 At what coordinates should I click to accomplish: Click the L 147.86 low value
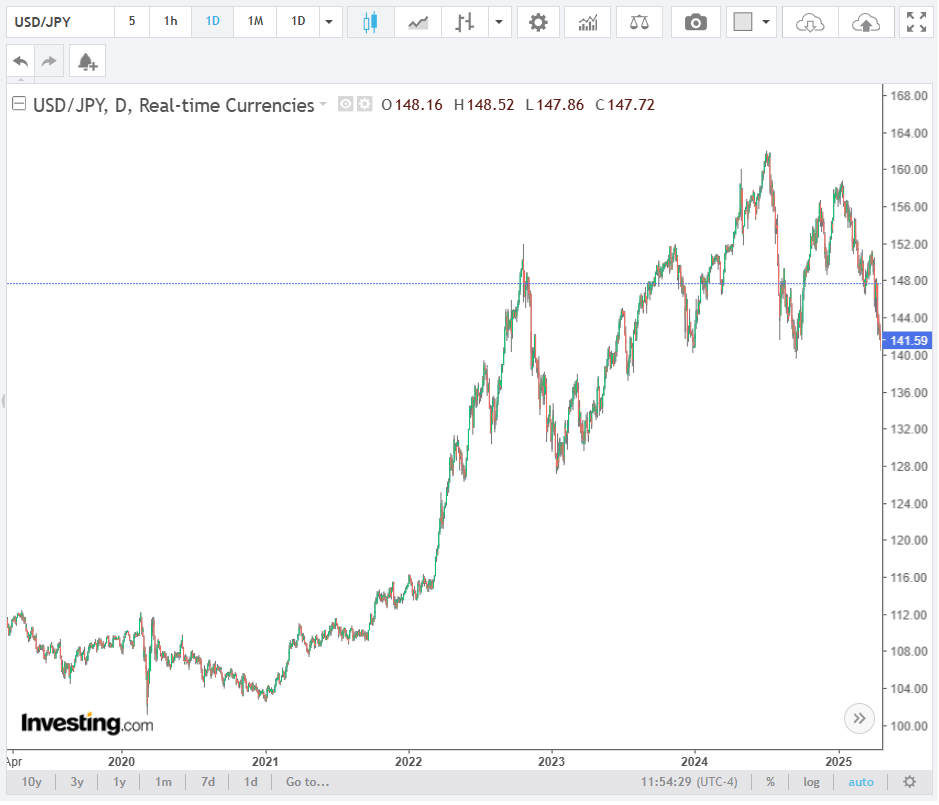(555, 105)
